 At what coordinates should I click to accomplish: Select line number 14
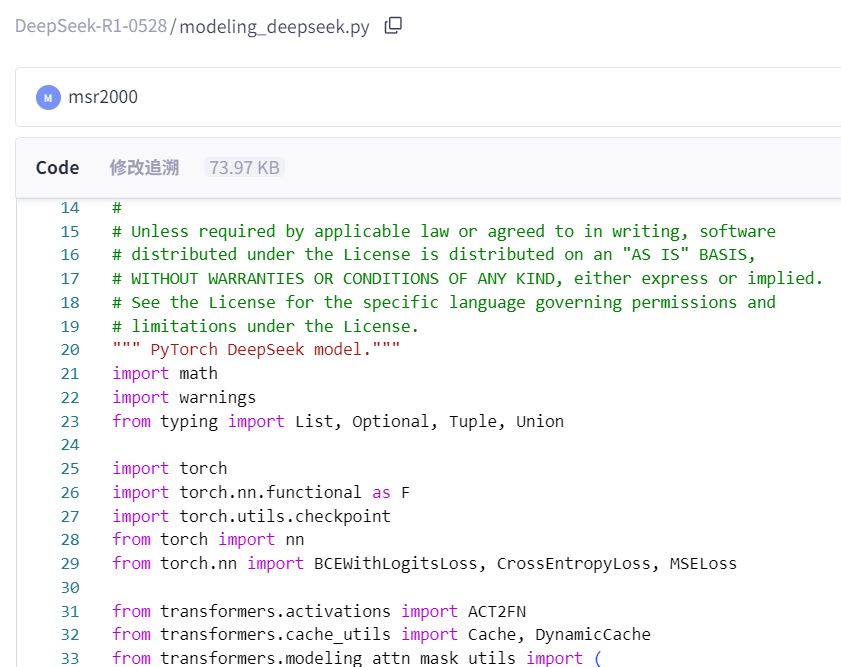[70, 207]
